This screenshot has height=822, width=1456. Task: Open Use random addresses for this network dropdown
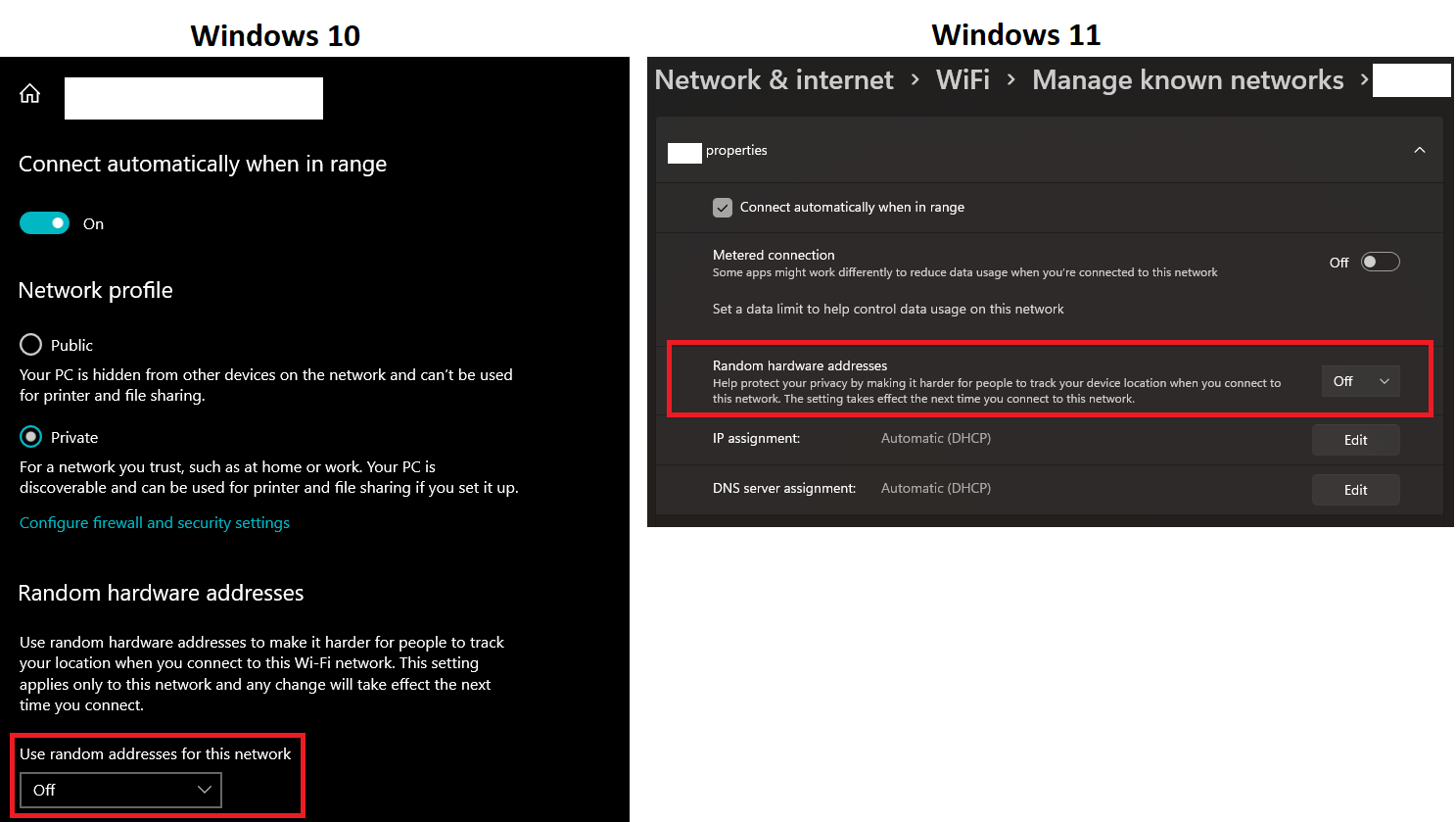pyautogui.click(x=120, y=790)
